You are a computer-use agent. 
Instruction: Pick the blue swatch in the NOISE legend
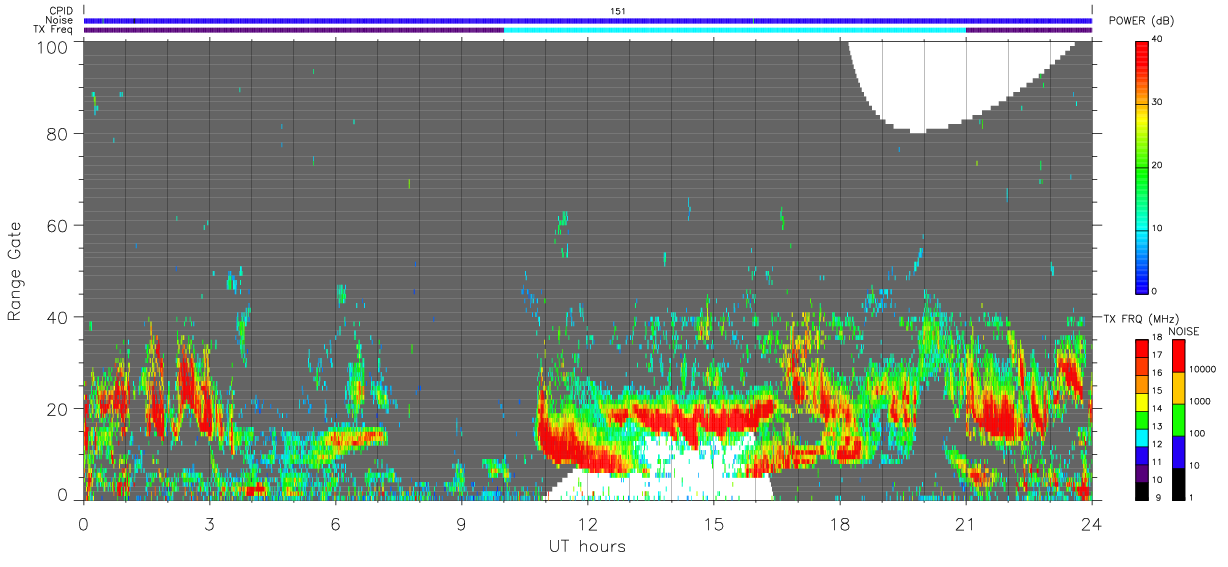tap(1178, 451)
